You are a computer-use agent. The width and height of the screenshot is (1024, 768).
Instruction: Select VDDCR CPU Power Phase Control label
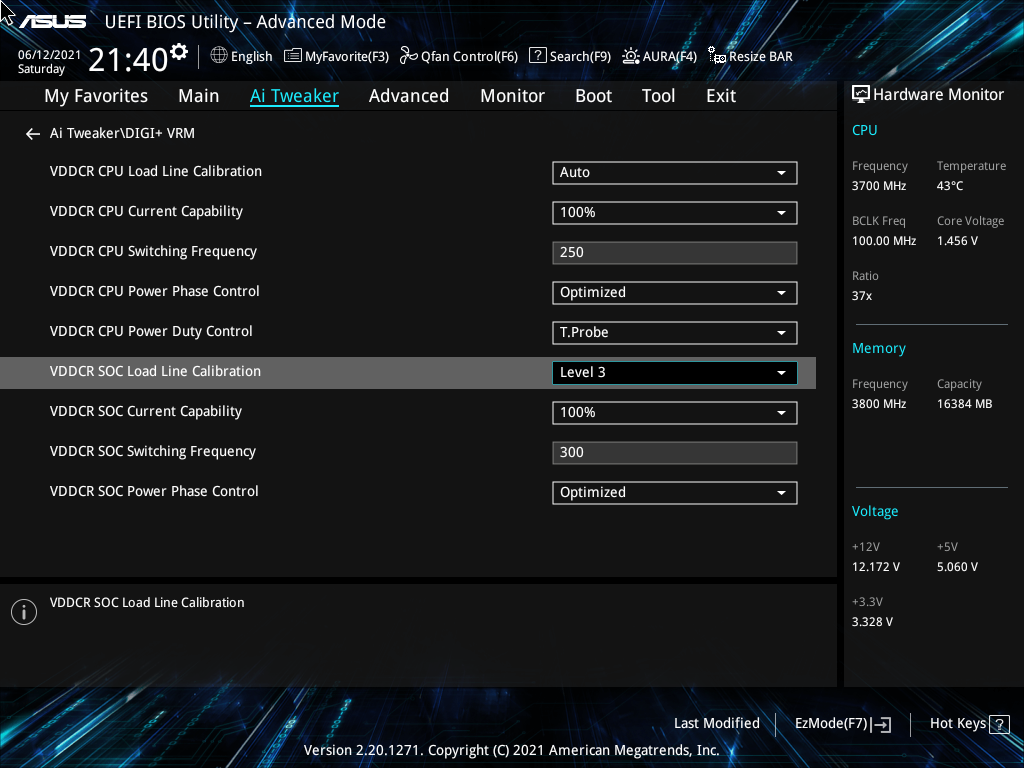point(155,291)
